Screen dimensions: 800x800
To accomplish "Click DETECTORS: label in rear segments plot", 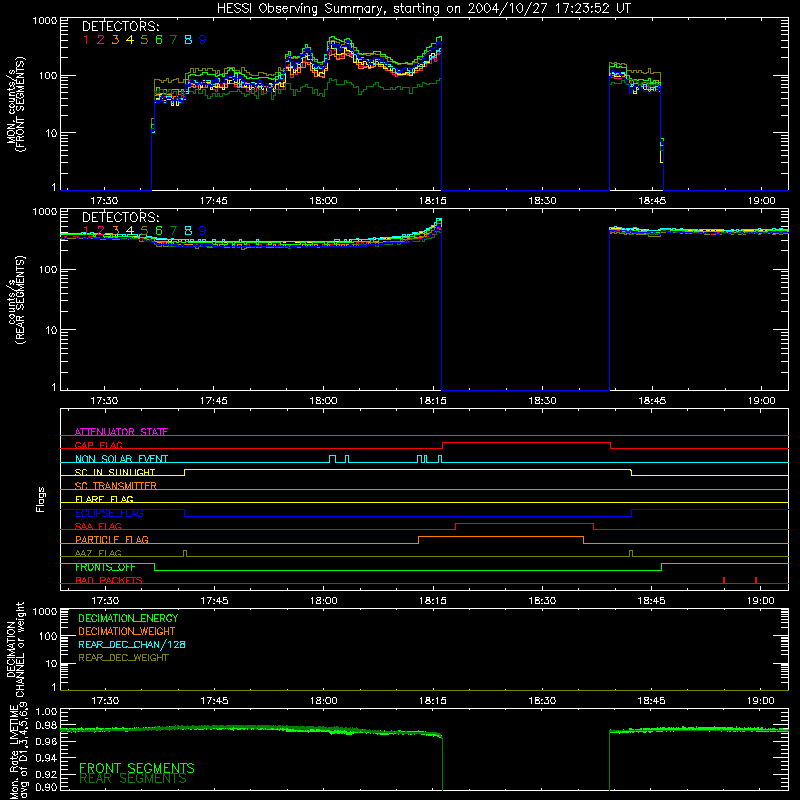I will [x=120, y=218].
